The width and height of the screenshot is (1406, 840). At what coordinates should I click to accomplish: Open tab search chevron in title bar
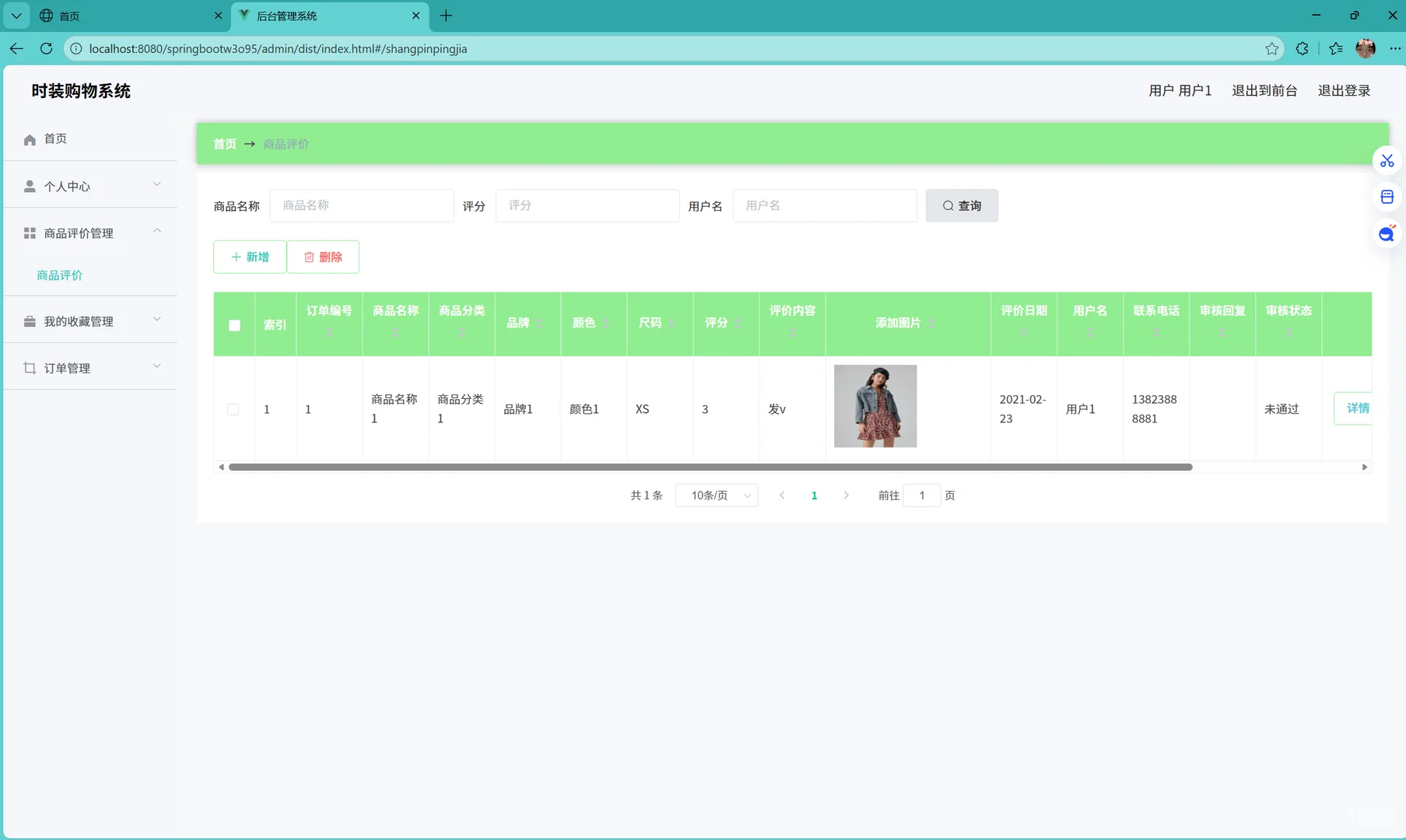tap(16, 16)
